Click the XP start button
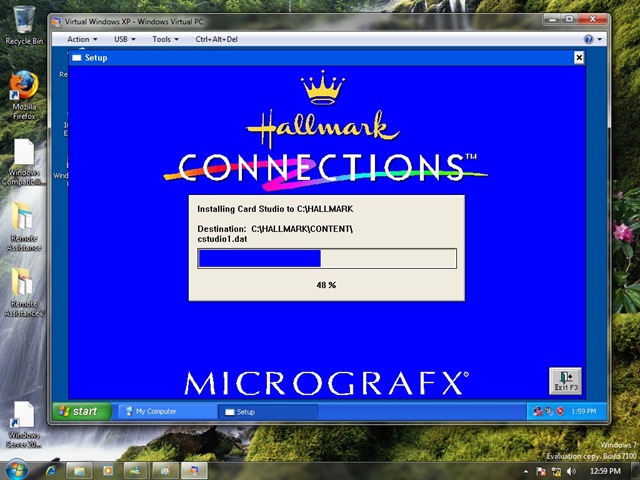This screenshot has height=480, width=640. (x=79, y=411)
